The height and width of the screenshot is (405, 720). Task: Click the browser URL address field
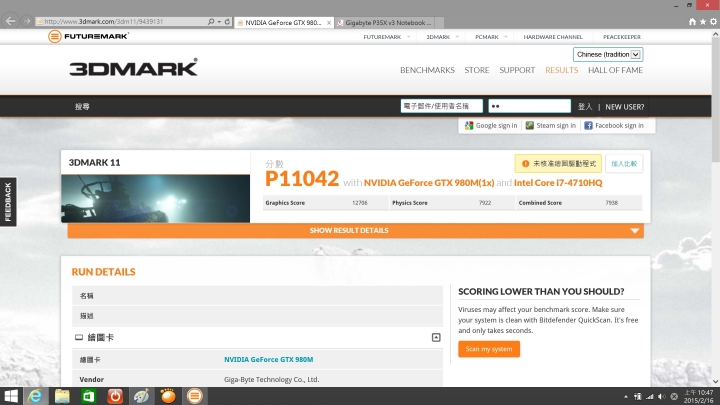click(119, 22)
